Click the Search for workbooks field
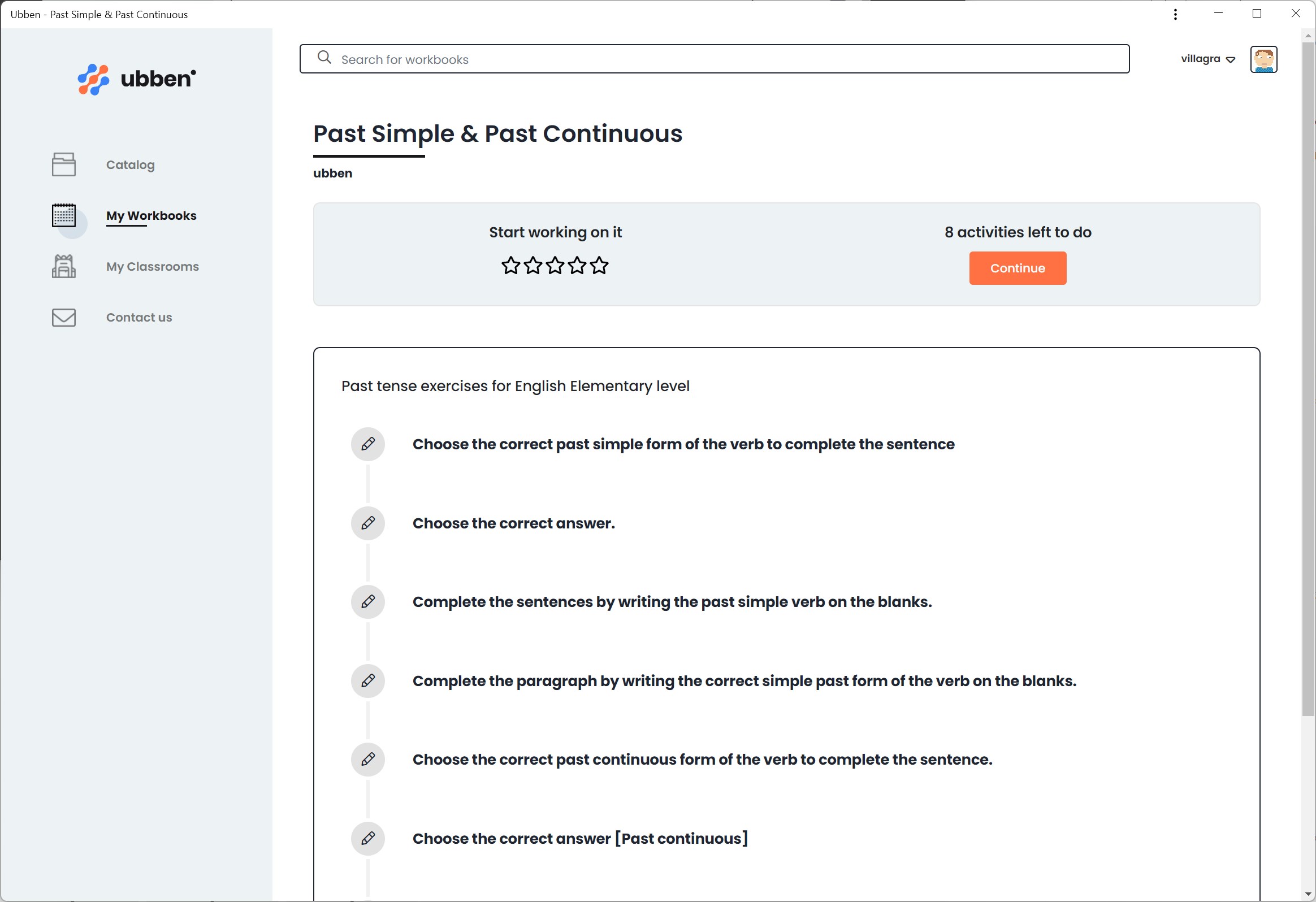Viewport: 1316px width, 902px height. click(713, 59)
